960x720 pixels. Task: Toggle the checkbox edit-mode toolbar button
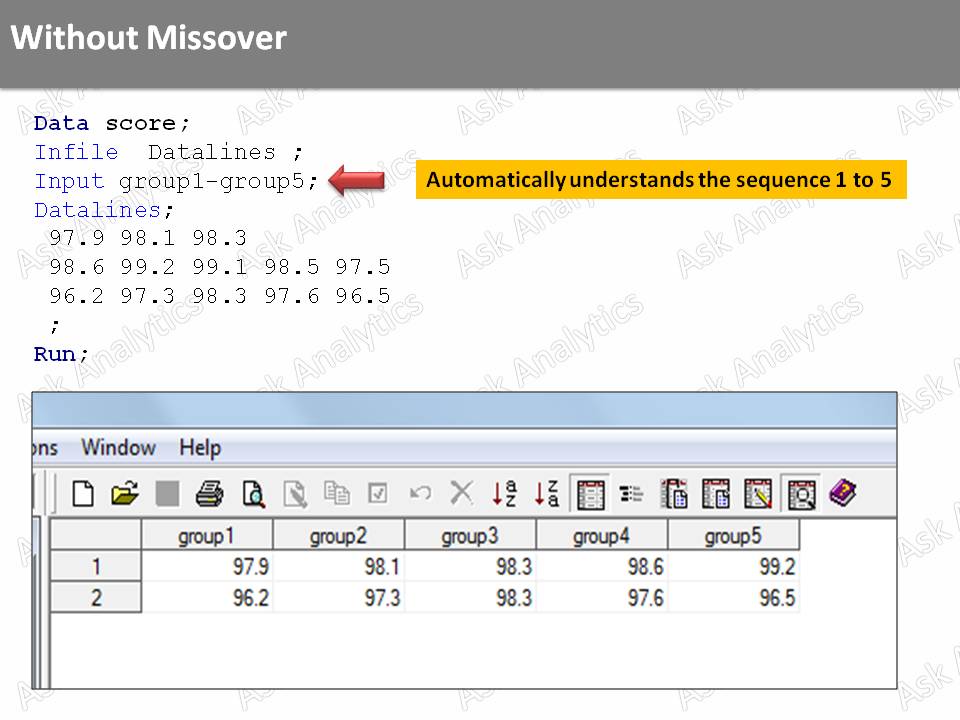377,493
